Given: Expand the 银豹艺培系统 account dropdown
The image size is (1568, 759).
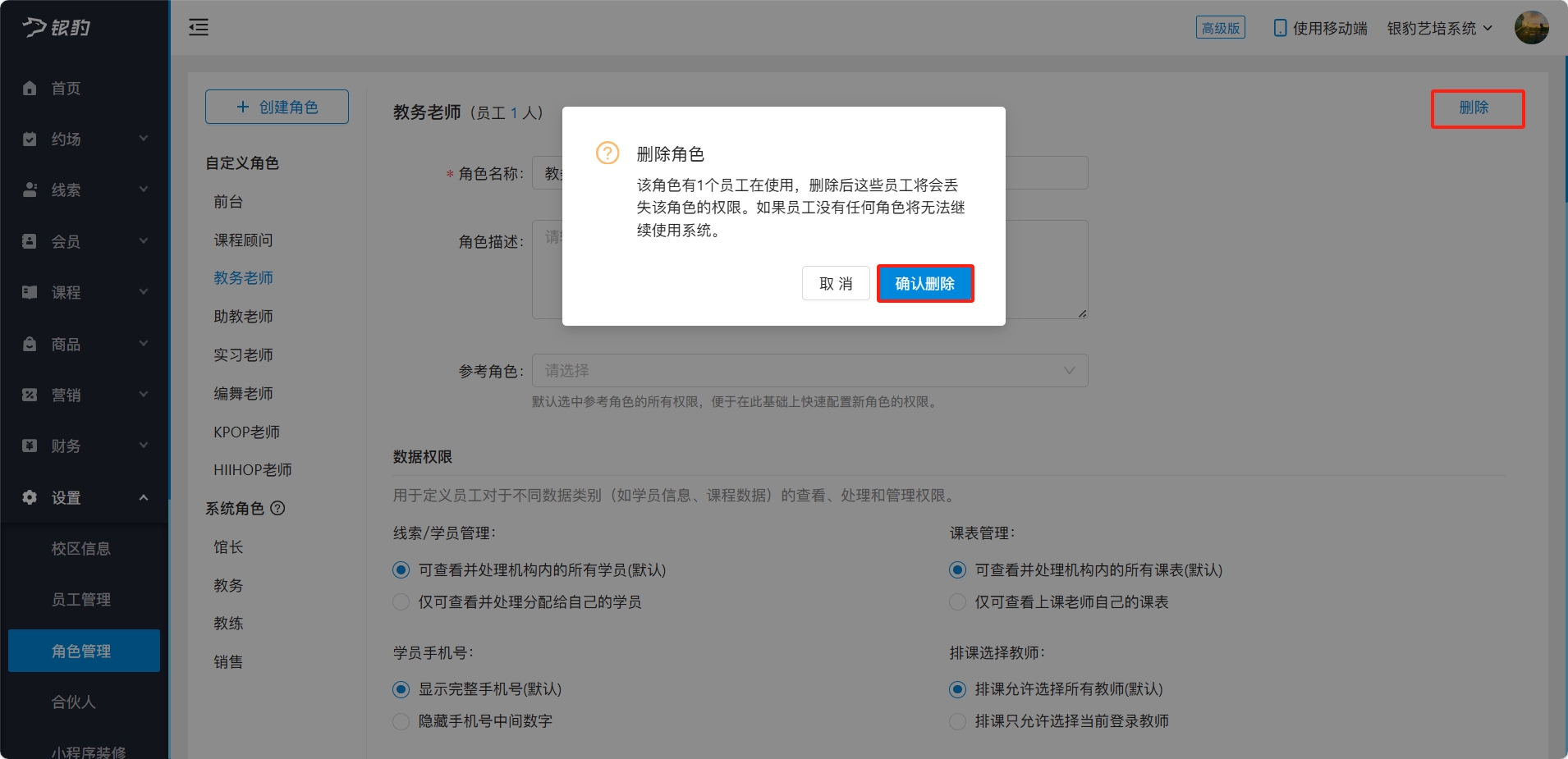Looking at the screenshot, I should click(1440, 28).
